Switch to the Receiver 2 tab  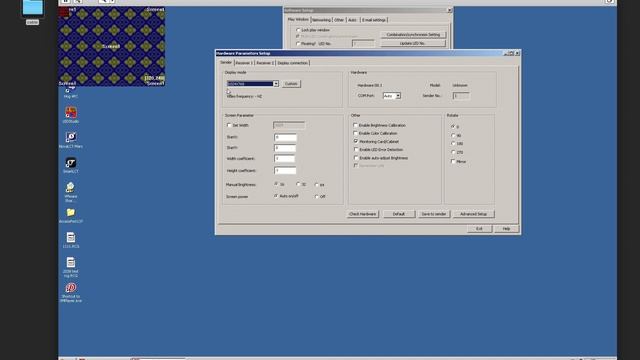pyautogui.click(x=265, y=63)
